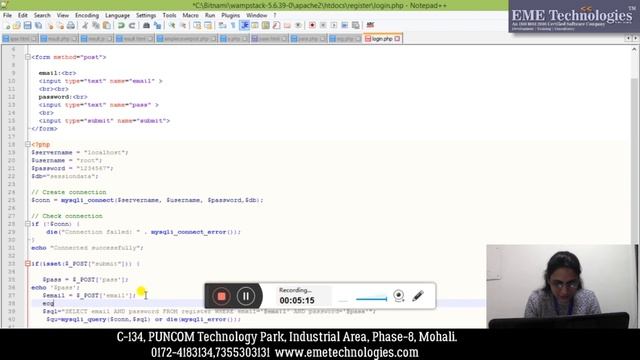Open the Run menu
Image resolution: width=640 pixels, height=360 pixels.
210,15
